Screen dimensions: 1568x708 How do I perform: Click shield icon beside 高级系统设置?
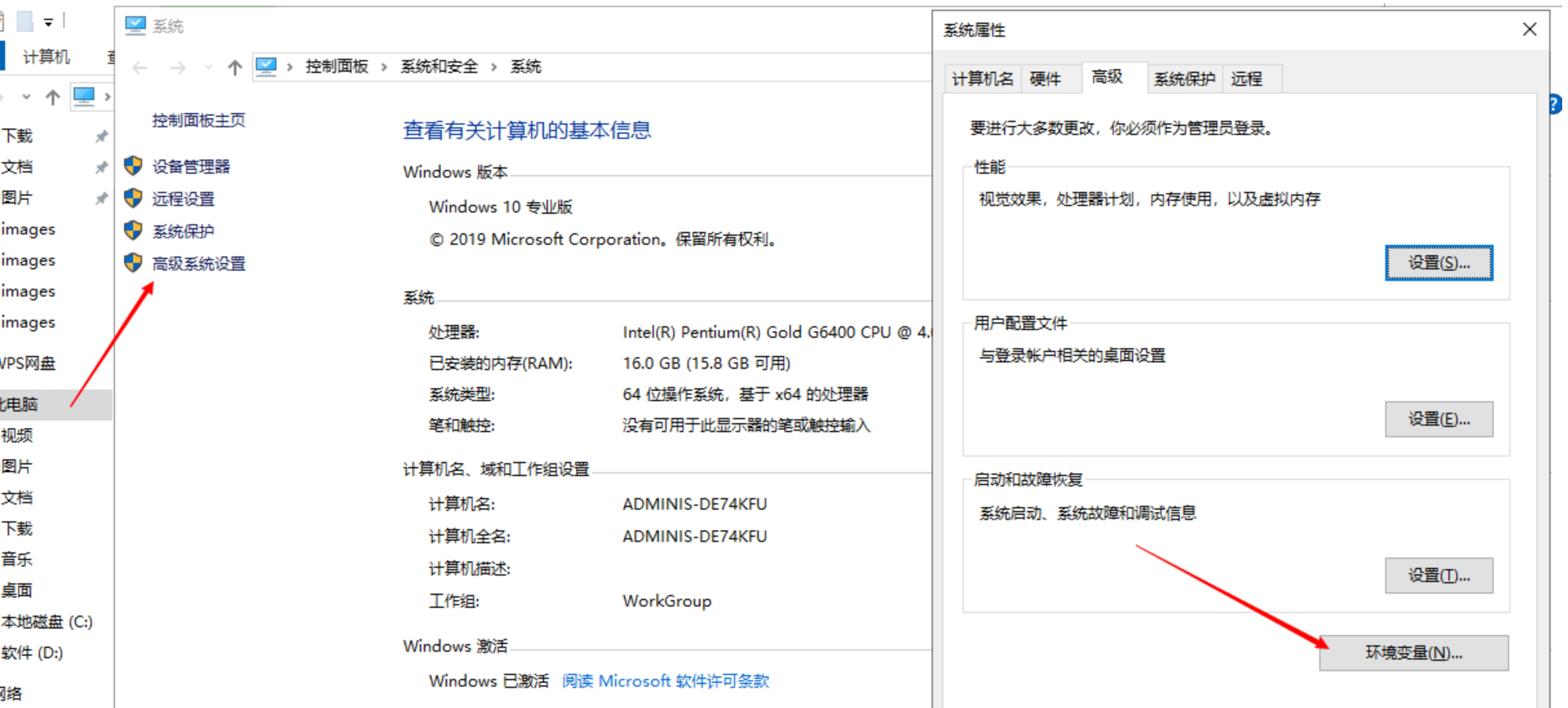click(134, 263)
